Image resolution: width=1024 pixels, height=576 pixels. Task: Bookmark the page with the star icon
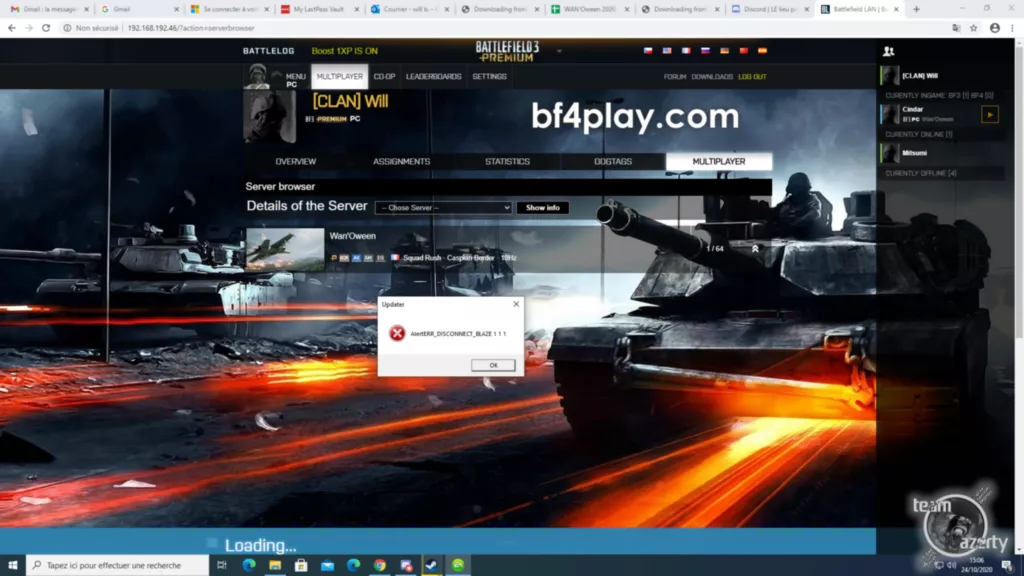974,28
